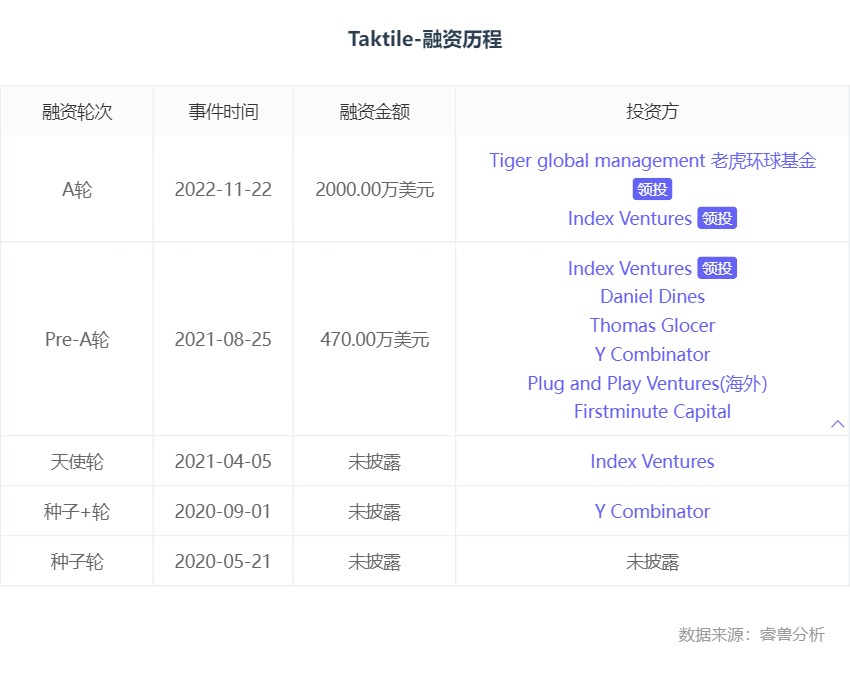The height and width of the screenshot is (677, 850).
Task: Collapse the Pre-A investor list chevron
Action: coord(838,424)
